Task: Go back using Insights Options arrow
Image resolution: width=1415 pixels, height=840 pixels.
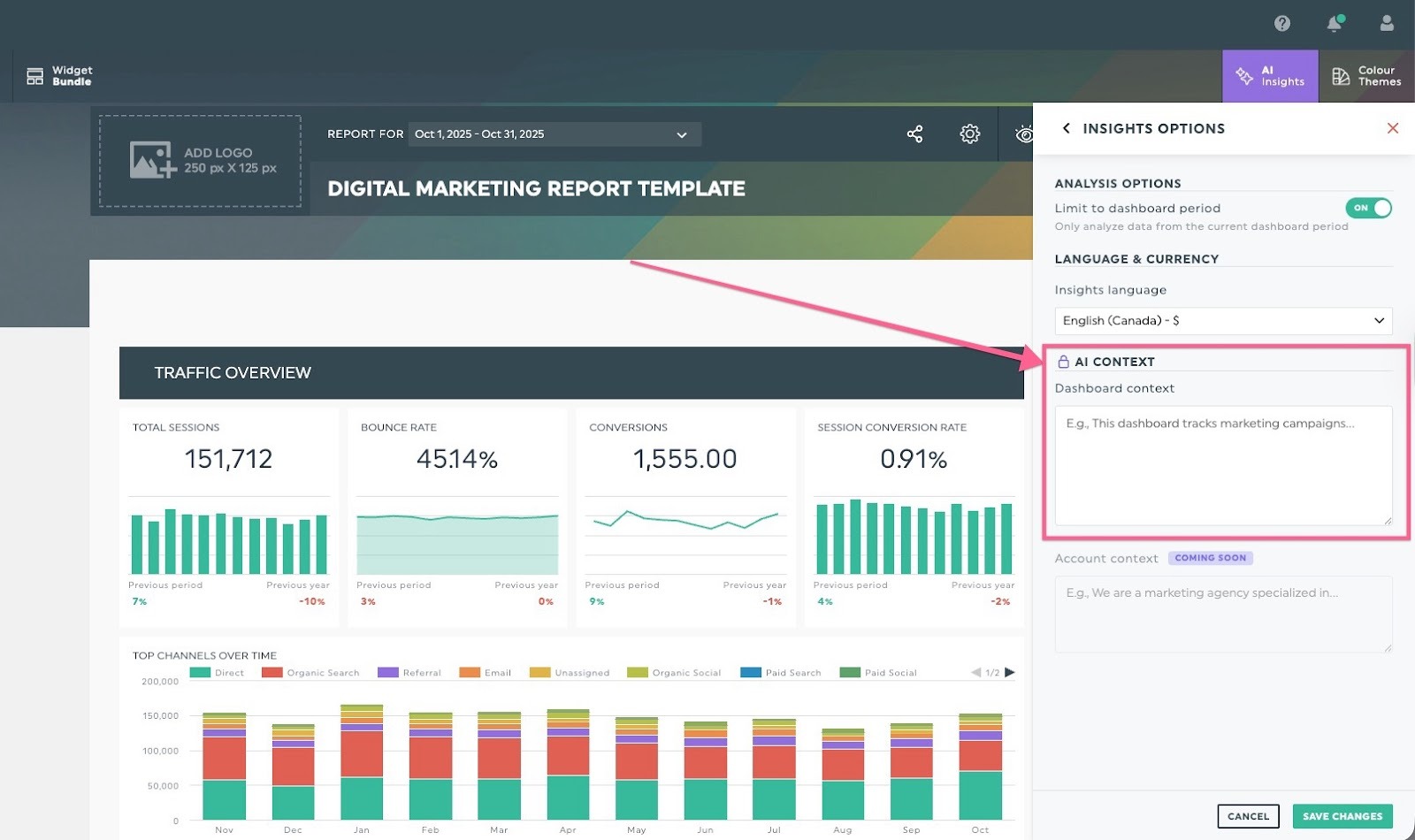Action: (x=1067, y=128)
